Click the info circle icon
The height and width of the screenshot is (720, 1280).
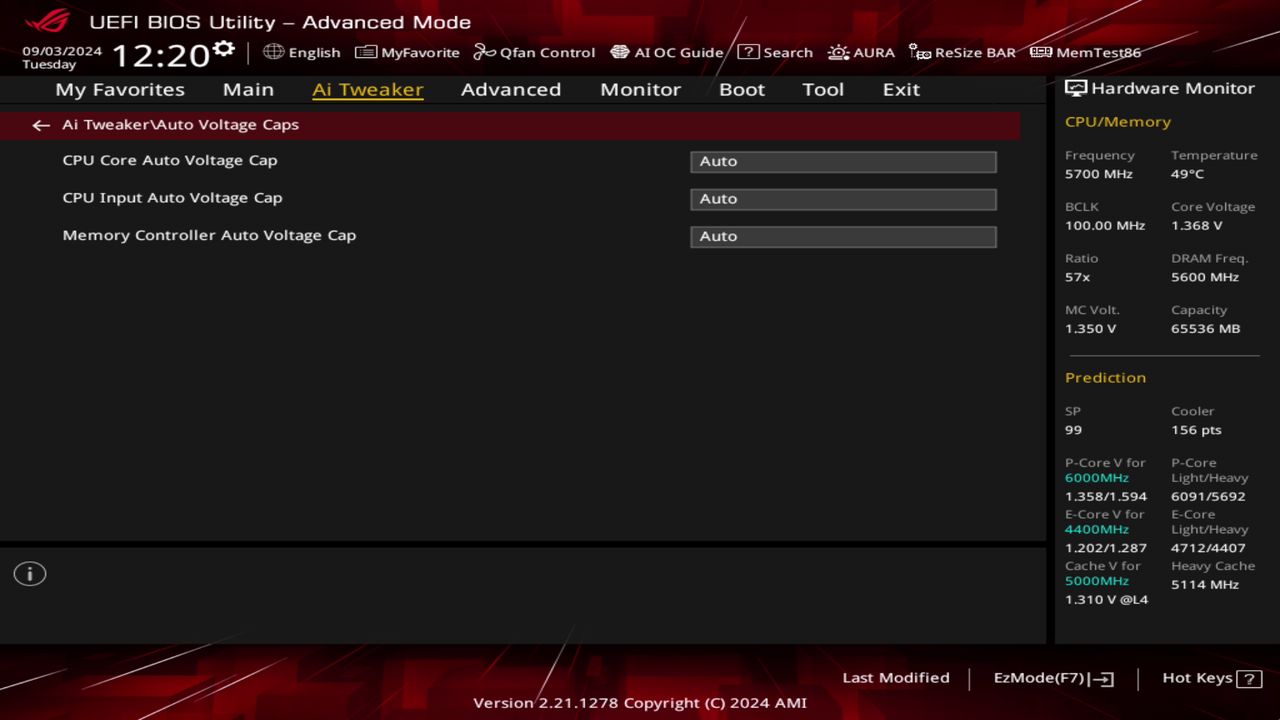click(30, 574)
